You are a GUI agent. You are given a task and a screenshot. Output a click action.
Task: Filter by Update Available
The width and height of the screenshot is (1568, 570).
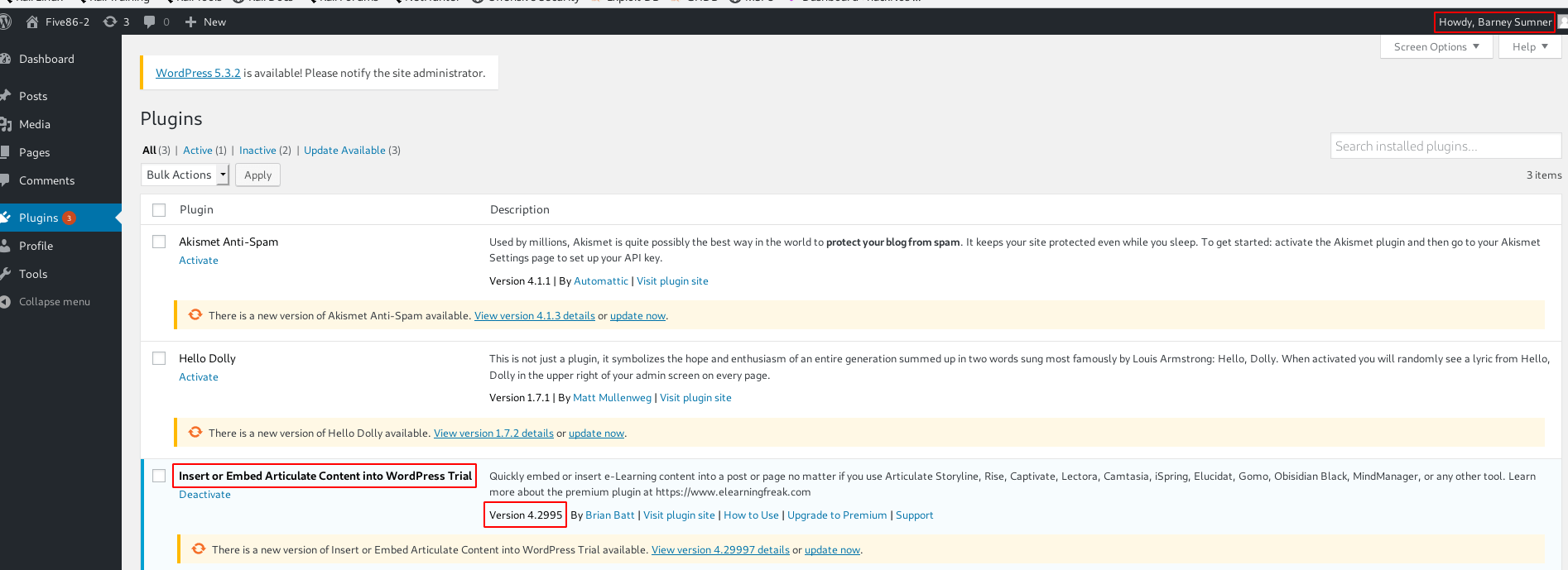click(344, 151)
